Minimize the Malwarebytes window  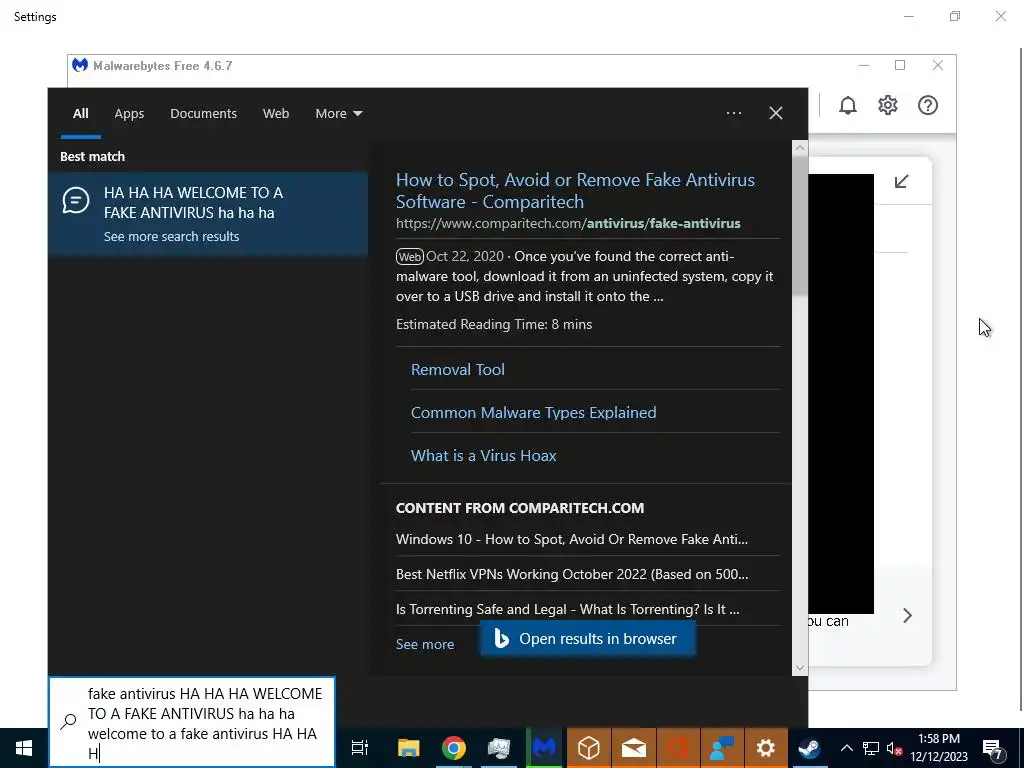863,65
